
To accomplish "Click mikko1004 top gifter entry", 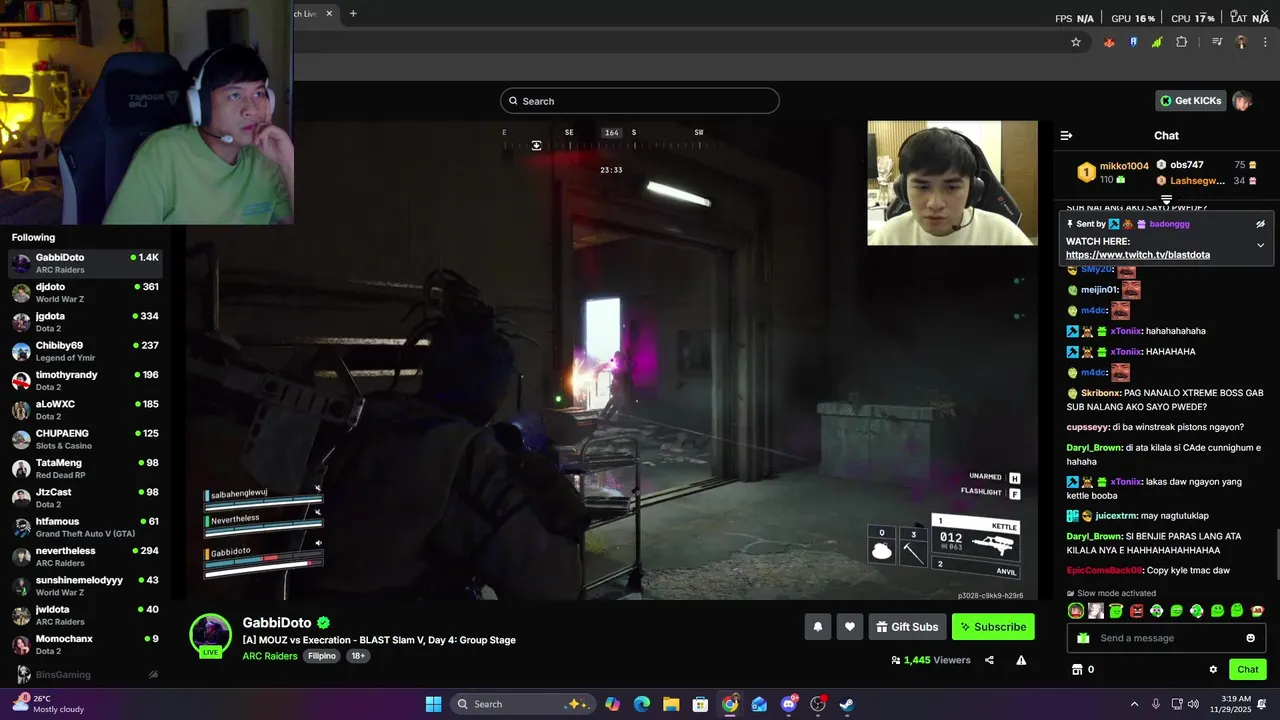I will click(1113, 172).
